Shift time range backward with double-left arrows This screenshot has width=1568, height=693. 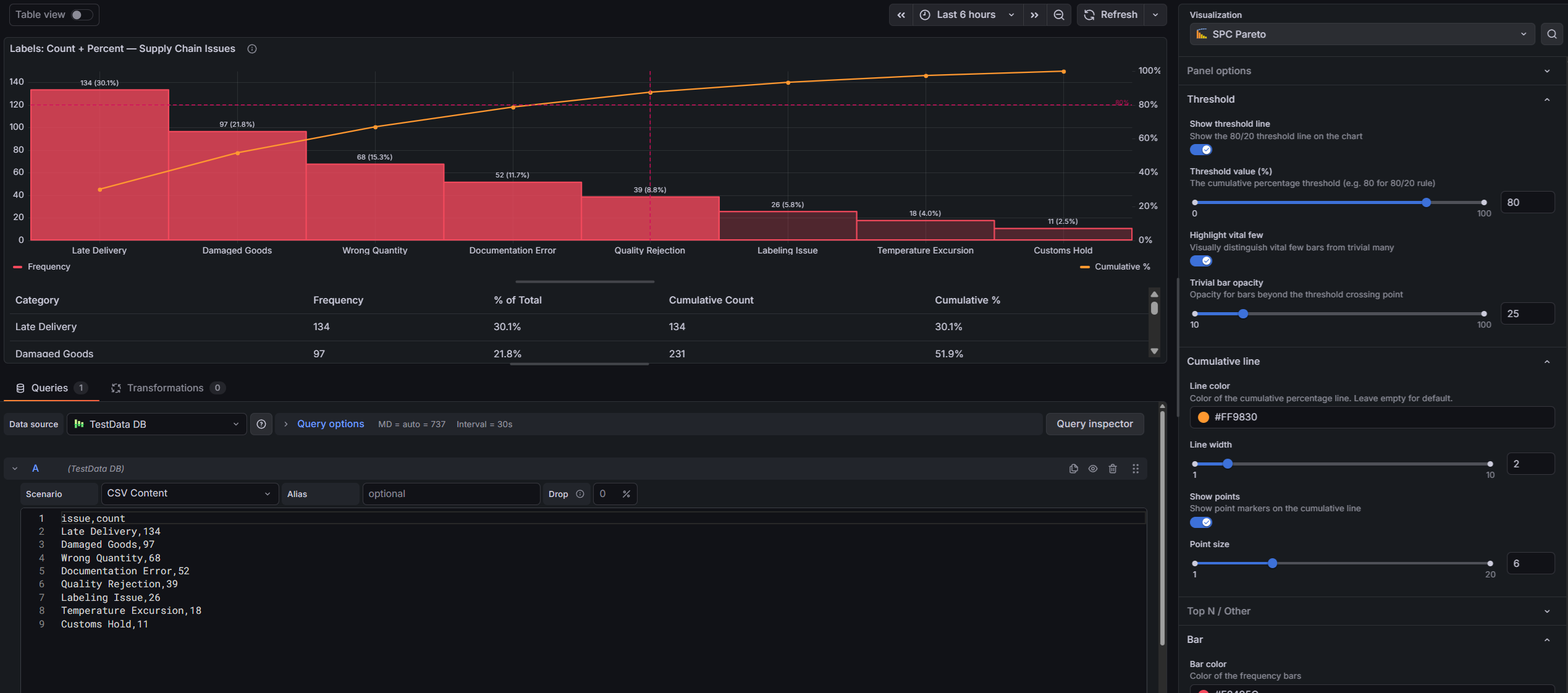tap(901, 15)
